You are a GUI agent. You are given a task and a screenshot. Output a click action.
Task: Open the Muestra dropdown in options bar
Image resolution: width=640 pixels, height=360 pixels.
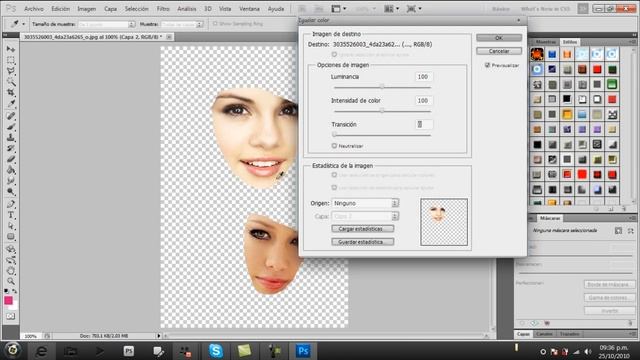coord(182,24)
